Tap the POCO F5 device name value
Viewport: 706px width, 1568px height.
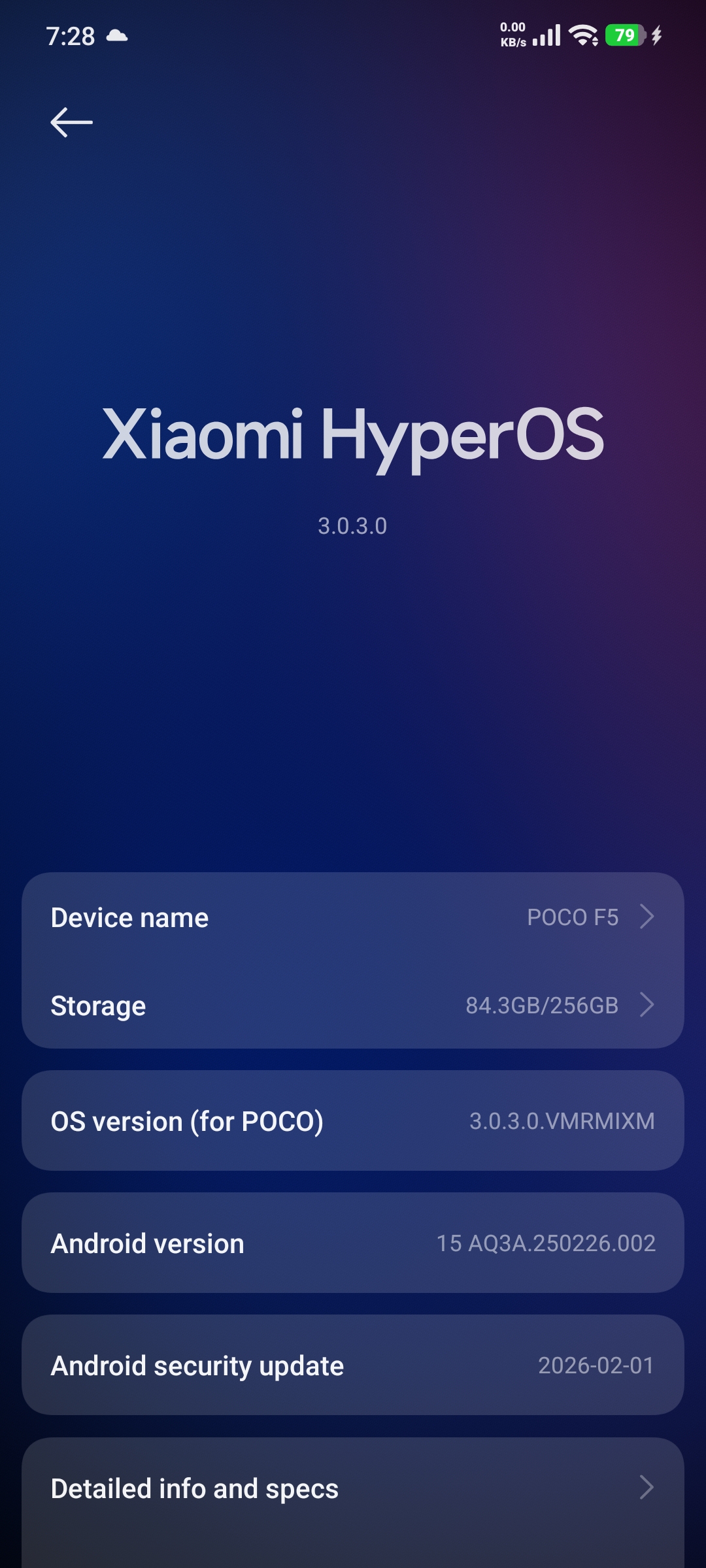click(x=573, y=917)
